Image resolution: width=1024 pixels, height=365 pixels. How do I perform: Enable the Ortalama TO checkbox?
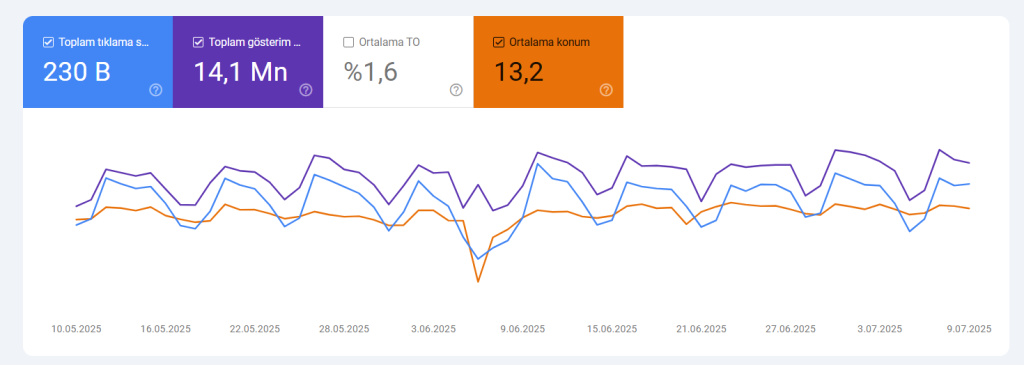[x=348, y=42]
